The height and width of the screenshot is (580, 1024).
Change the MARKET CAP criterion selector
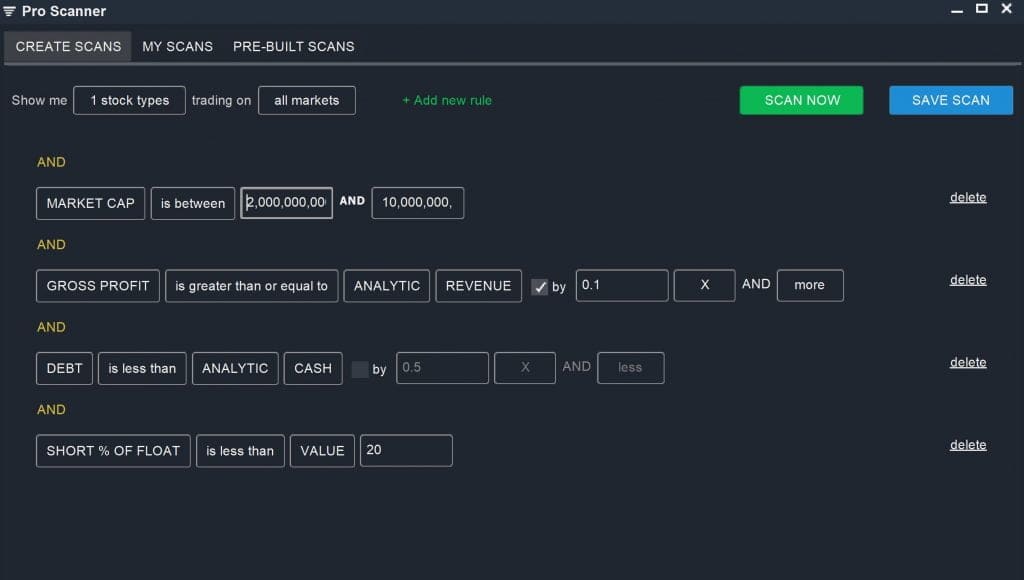pos(90,203)
